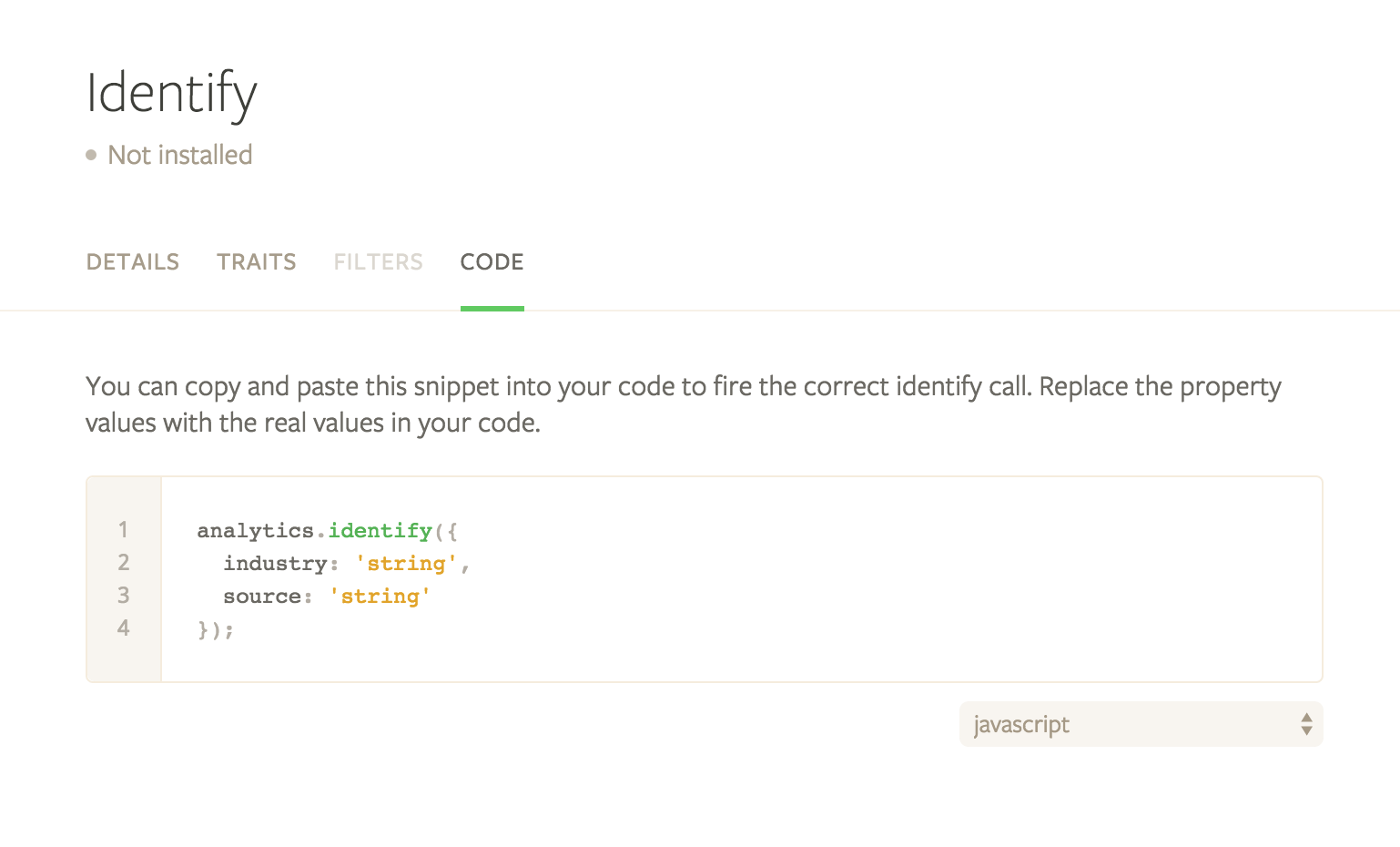This screenshot has height=847, width=1400.
Task: Click the Not installed status label
Action: tap(180, 155)
